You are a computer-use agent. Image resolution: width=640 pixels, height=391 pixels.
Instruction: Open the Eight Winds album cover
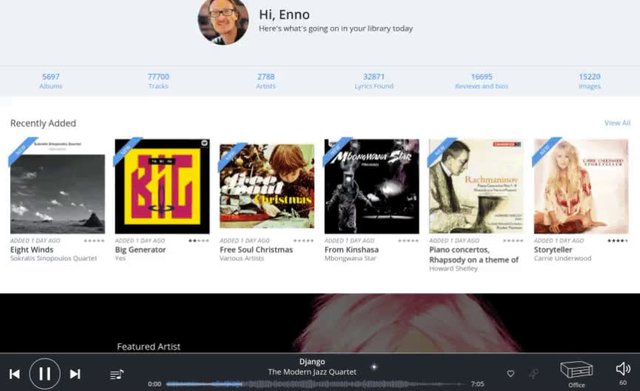tap(58, 186)
